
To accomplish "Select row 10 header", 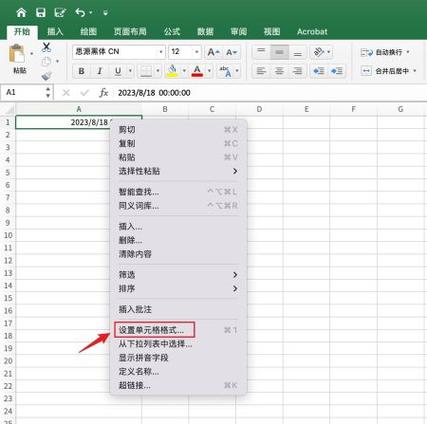I will tap(8, 235).
